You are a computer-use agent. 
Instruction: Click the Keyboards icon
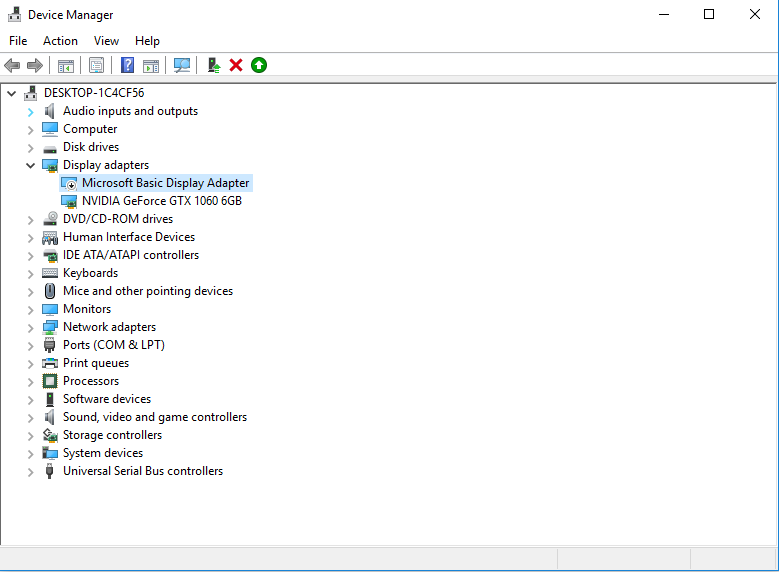tap(50, 273)
